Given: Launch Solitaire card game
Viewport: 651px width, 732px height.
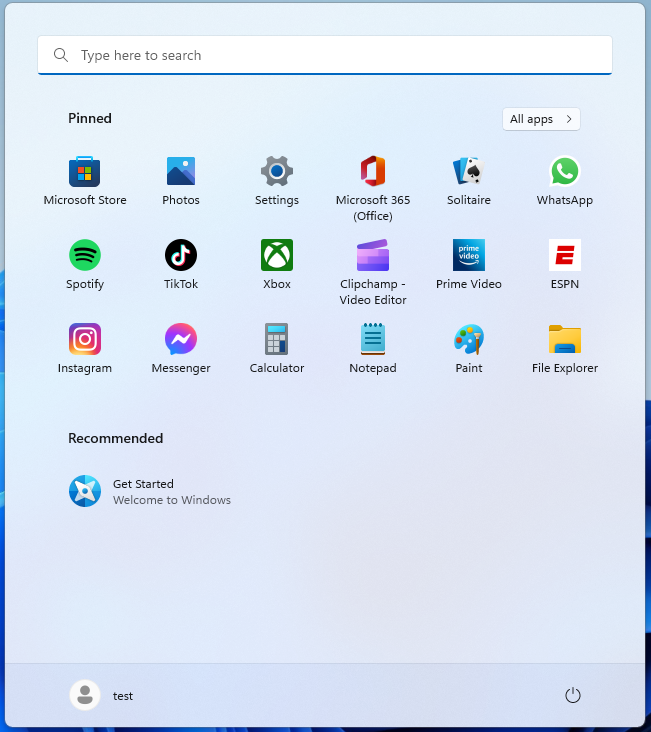Looking at the screenshot, I should point(468,181).
